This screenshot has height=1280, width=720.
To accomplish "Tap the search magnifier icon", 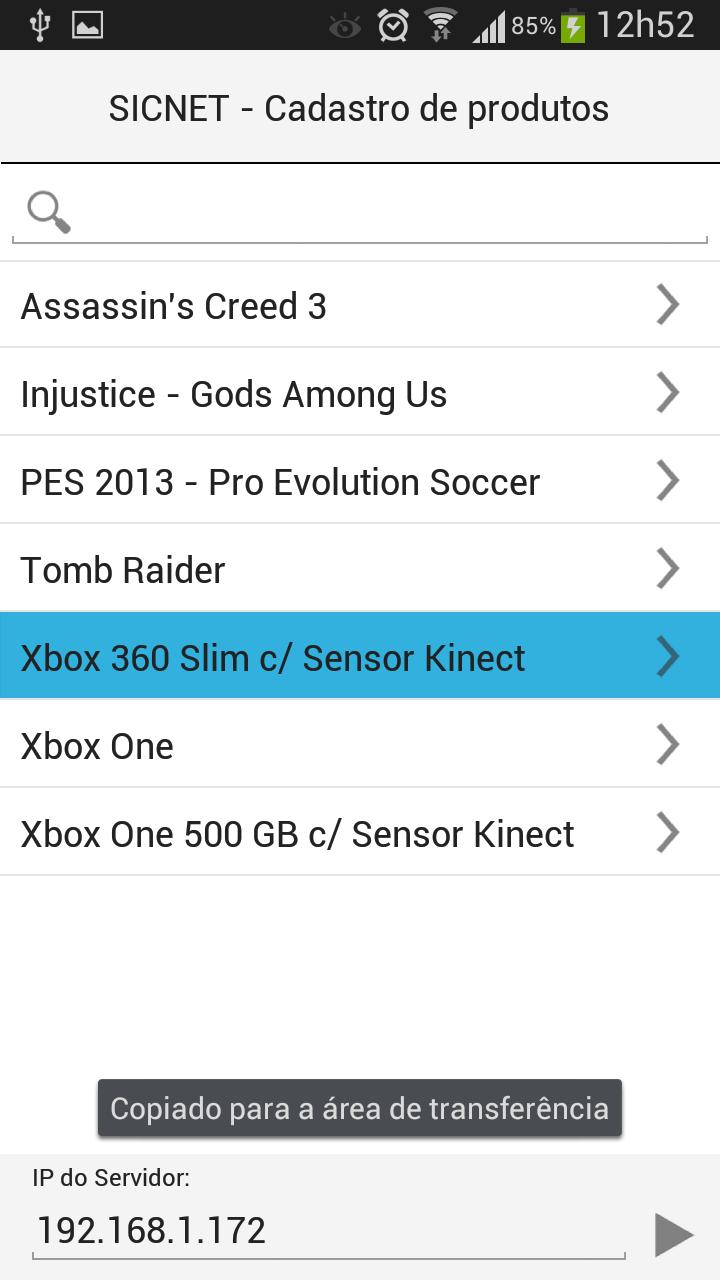I will coord(48,212).
